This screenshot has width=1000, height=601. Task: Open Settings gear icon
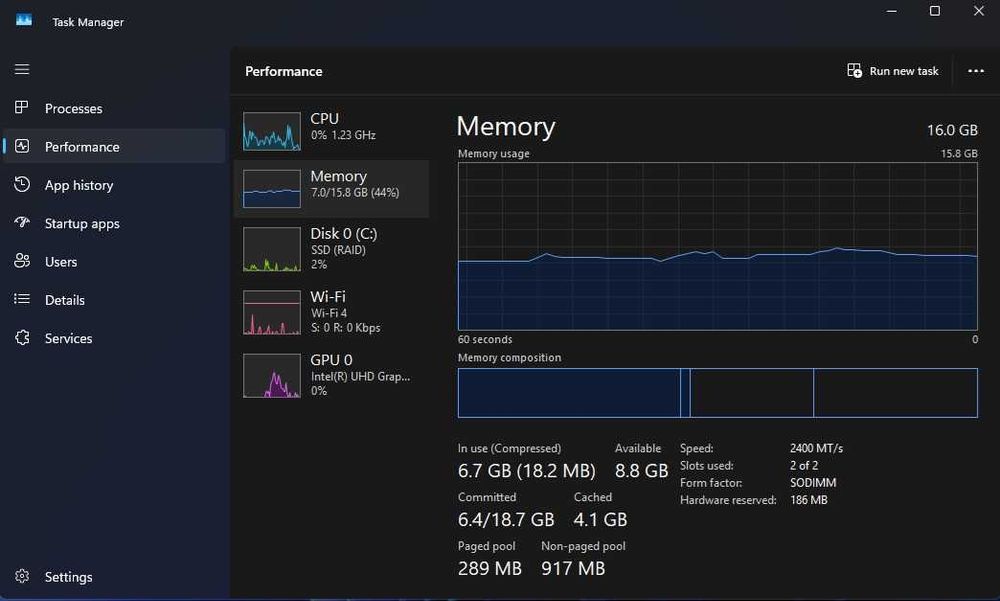click(x=22, y=577)
